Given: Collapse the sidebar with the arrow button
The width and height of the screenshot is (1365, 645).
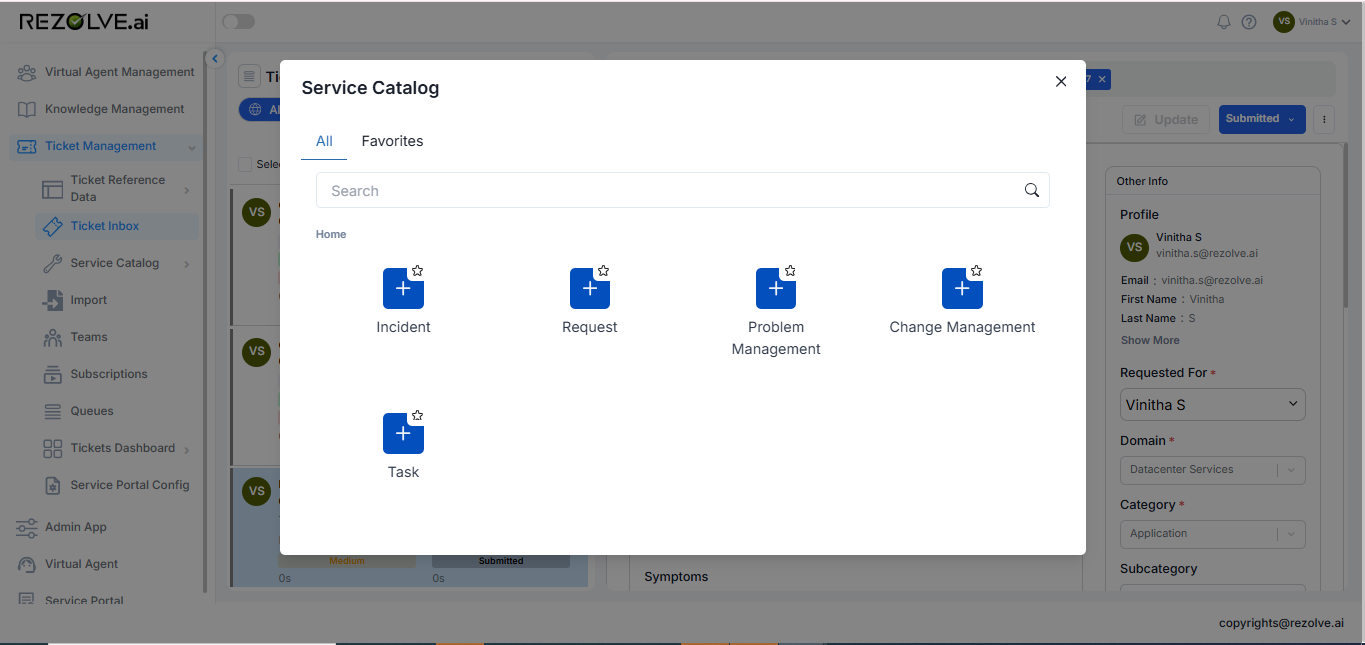Looking at the screenshot, I should pyautogui.click(x=214, y=59).
